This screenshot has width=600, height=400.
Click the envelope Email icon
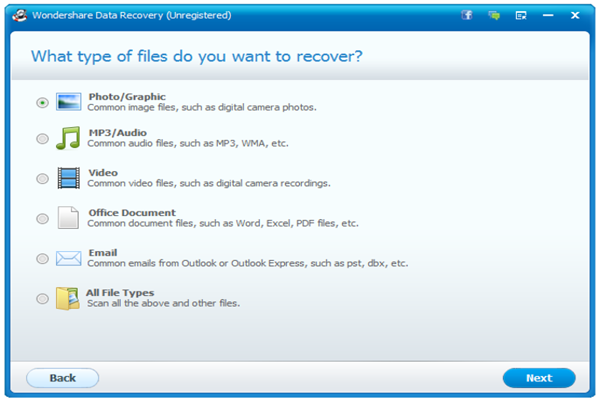click(68, 258)
